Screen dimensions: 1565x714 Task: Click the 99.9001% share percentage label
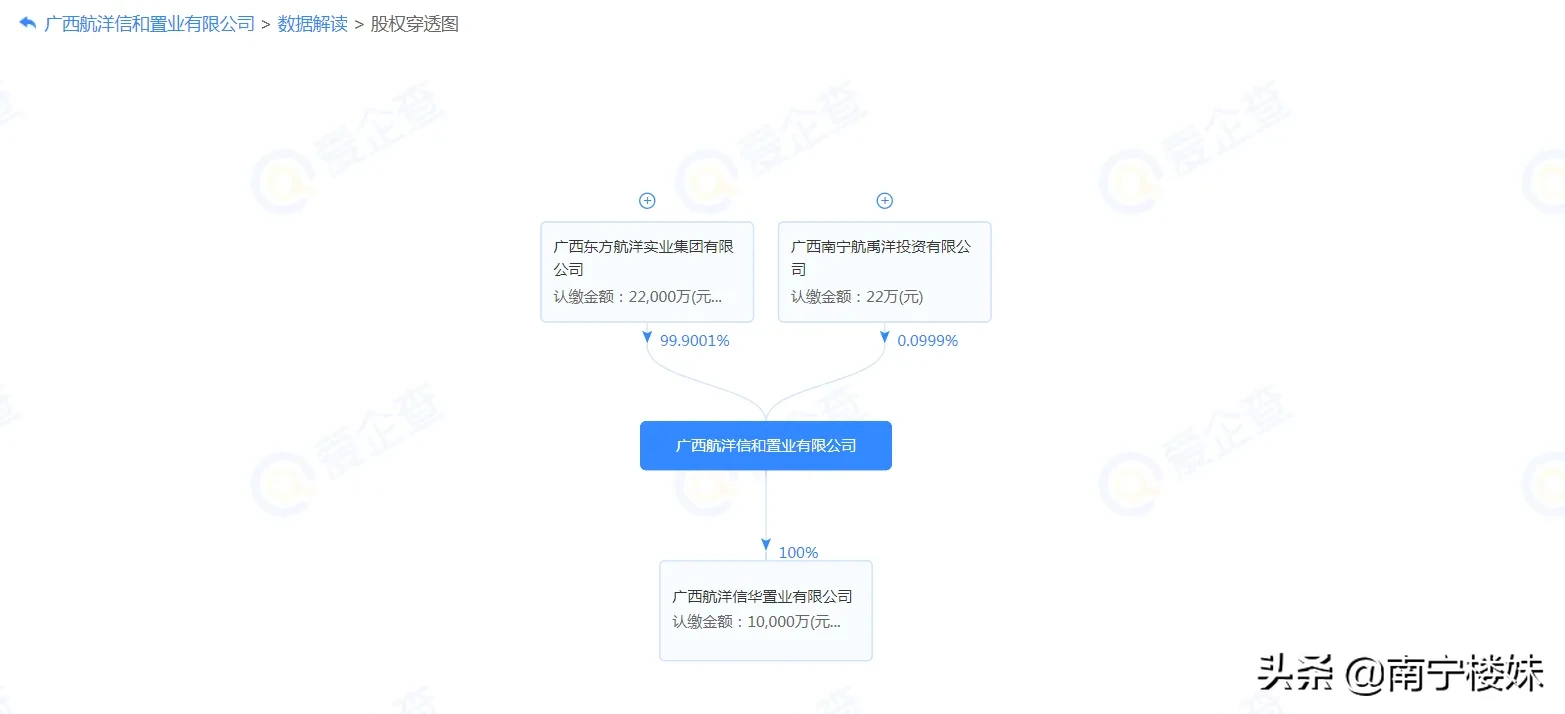pos(695,341)
